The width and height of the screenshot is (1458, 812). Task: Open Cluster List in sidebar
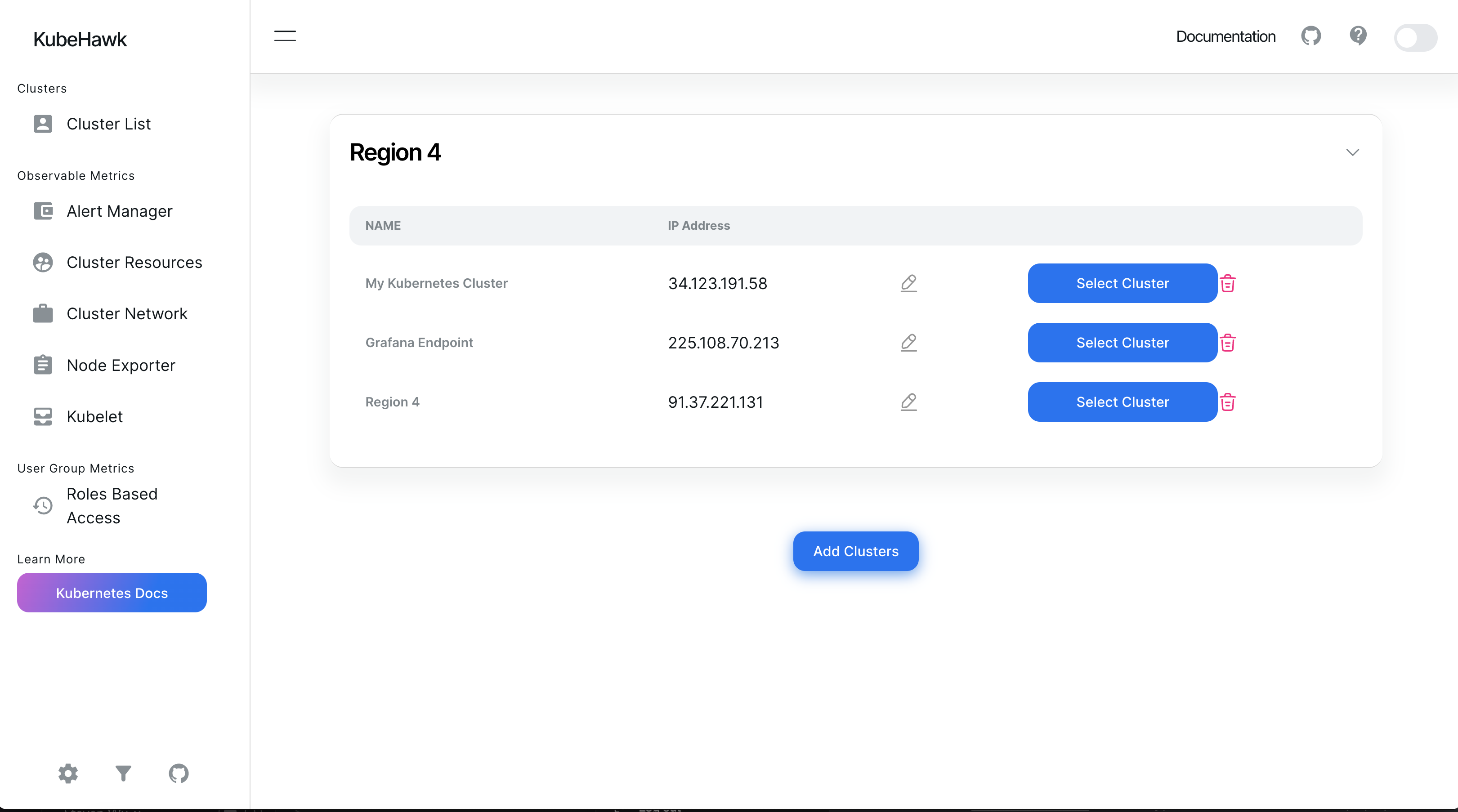(x=109, y=124)
